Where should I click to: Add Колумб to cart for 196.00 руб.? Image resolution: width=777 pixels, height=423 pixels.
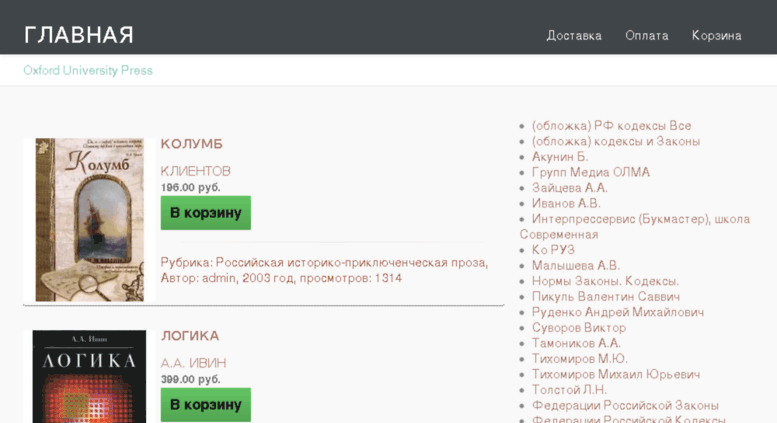(206, 213)
